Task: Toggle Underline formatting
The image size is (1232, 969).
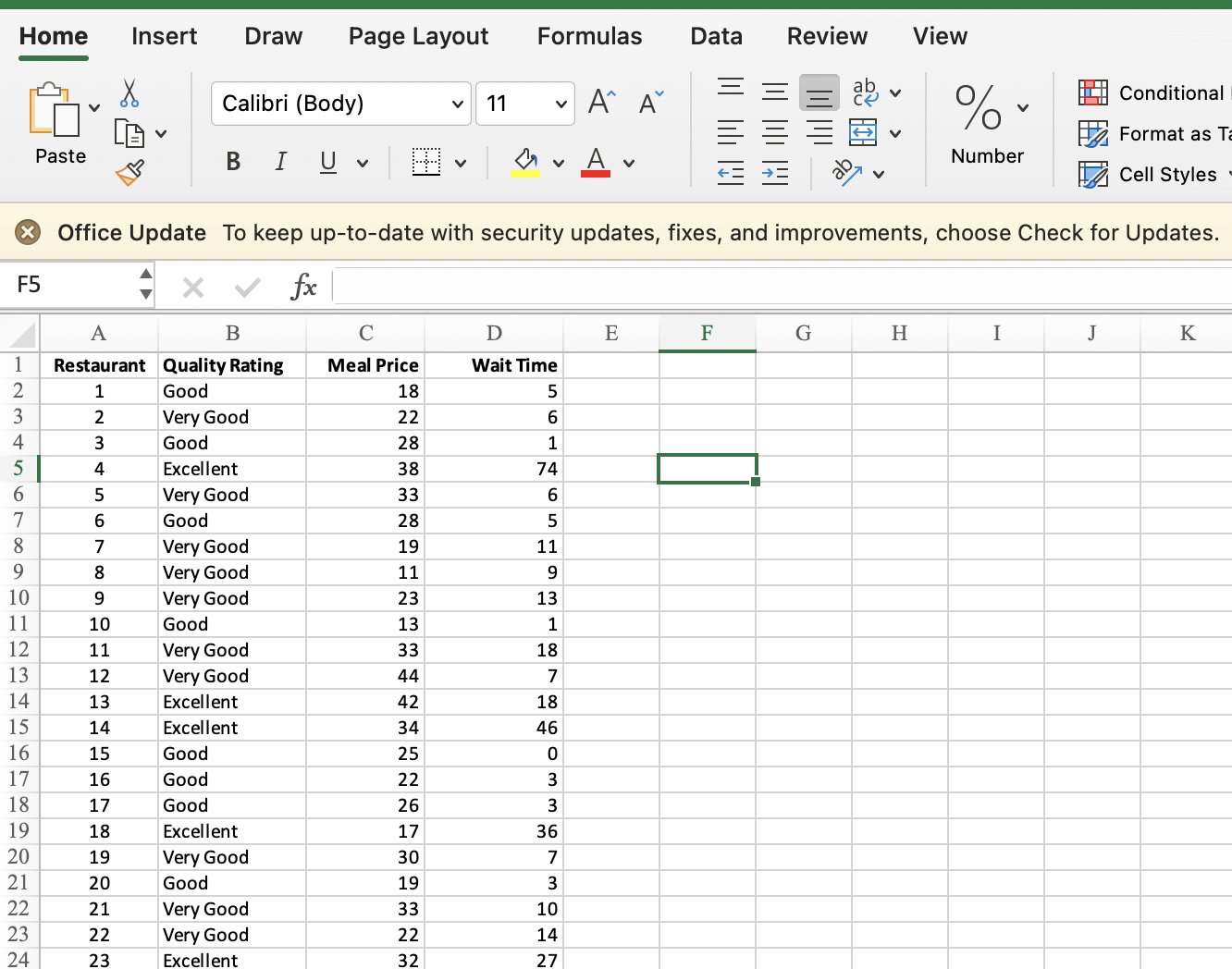Action: tap(327, 163)
